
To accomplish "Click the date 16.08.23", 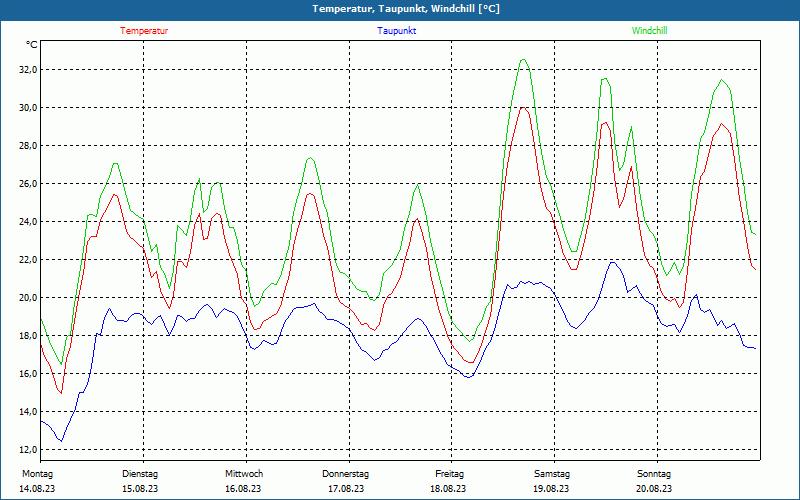I will 243,489.
